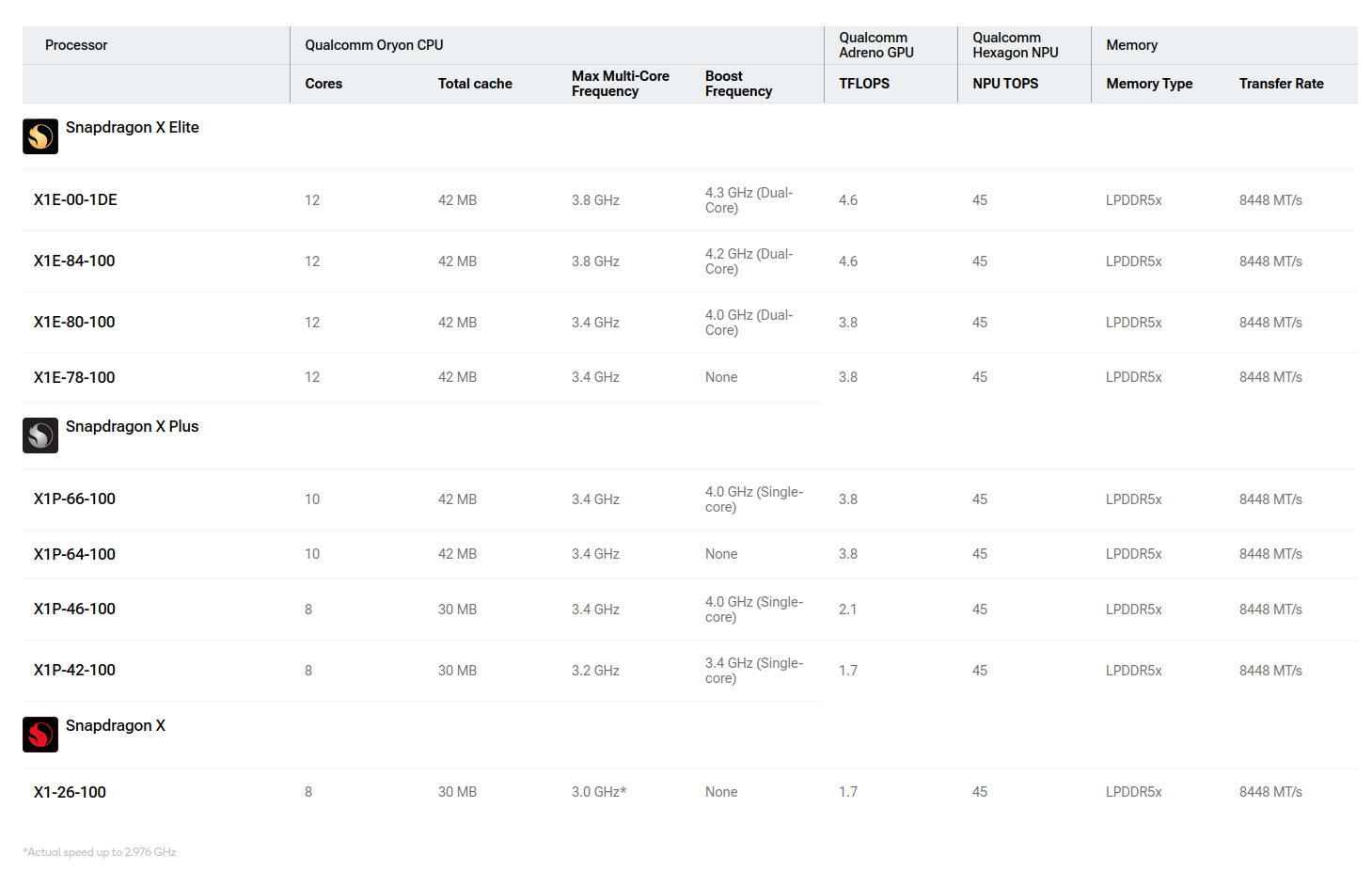Click the X1P-64-100 processor row label

74,555
